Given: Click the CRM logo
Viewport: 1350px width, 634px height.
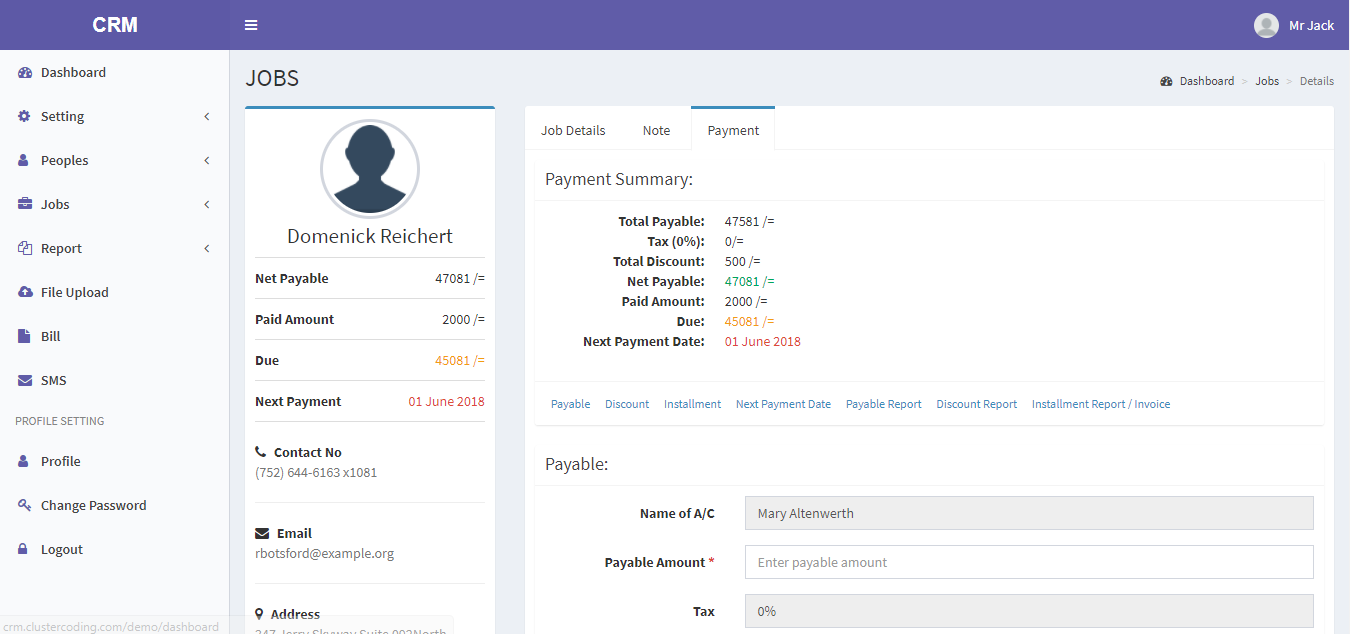Looking at the screenshot, I should click(x=115, y=25).
